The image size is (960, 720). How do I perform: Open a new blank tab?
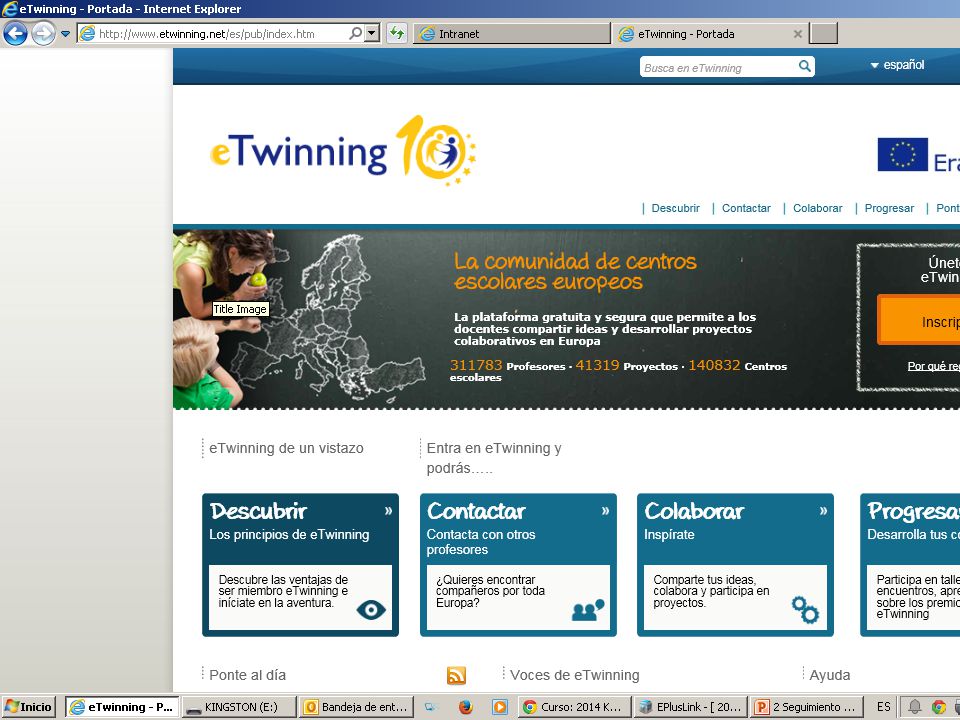pyautogui.click(x=823, y=34)
